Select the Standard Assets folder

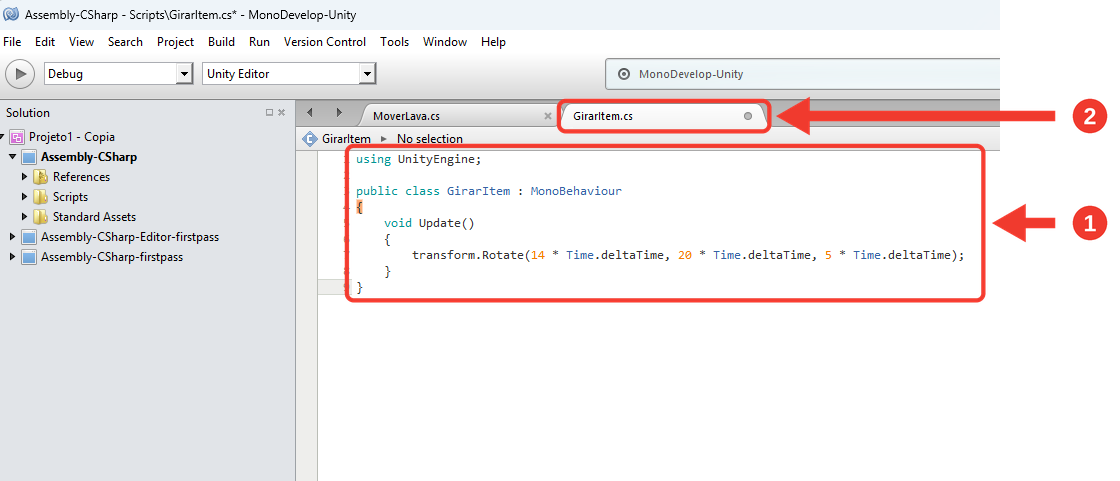click(x=94, y=217)
